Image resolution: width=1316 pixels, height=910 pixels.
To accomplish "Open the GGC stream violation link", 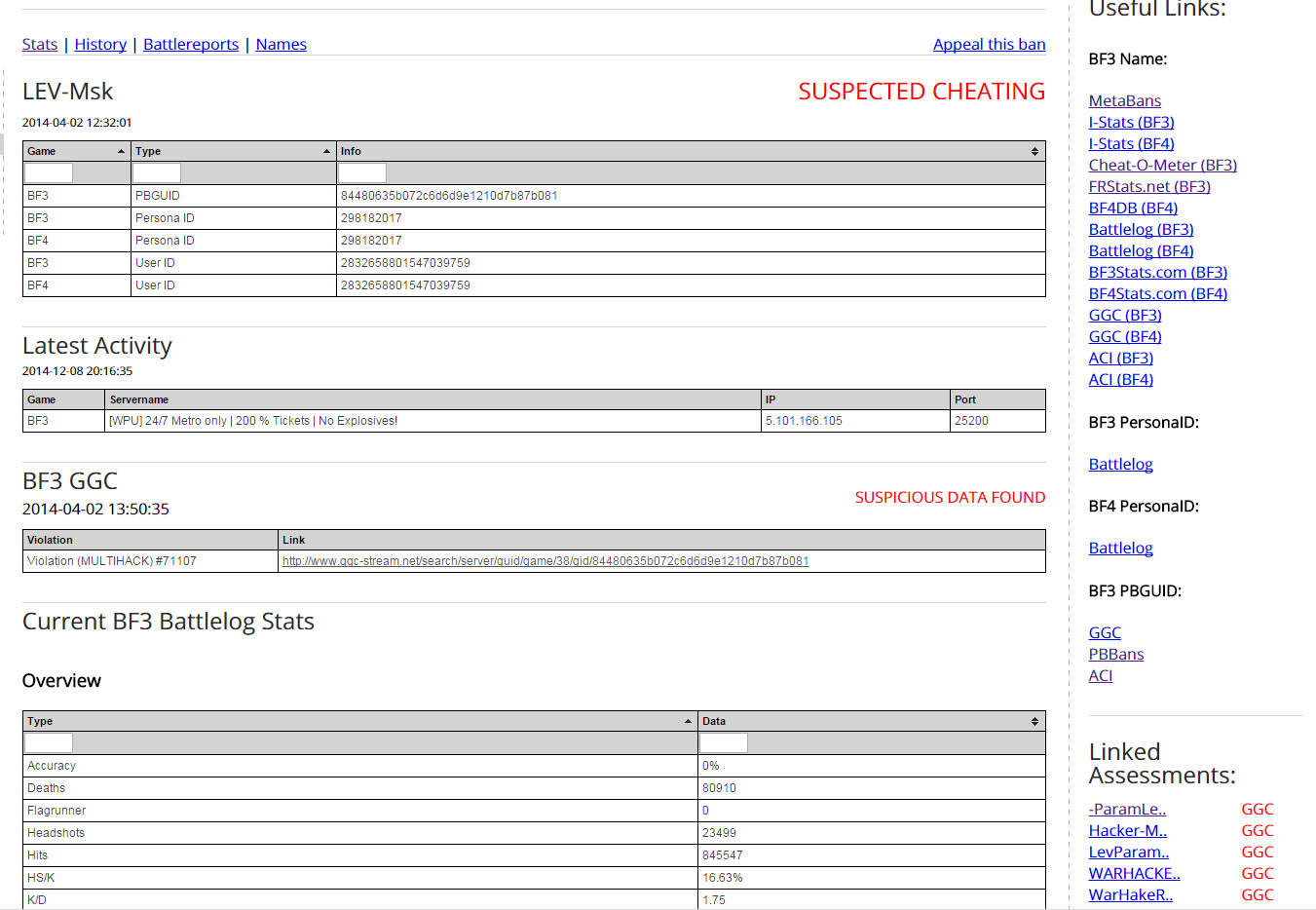I will [545, 561].
